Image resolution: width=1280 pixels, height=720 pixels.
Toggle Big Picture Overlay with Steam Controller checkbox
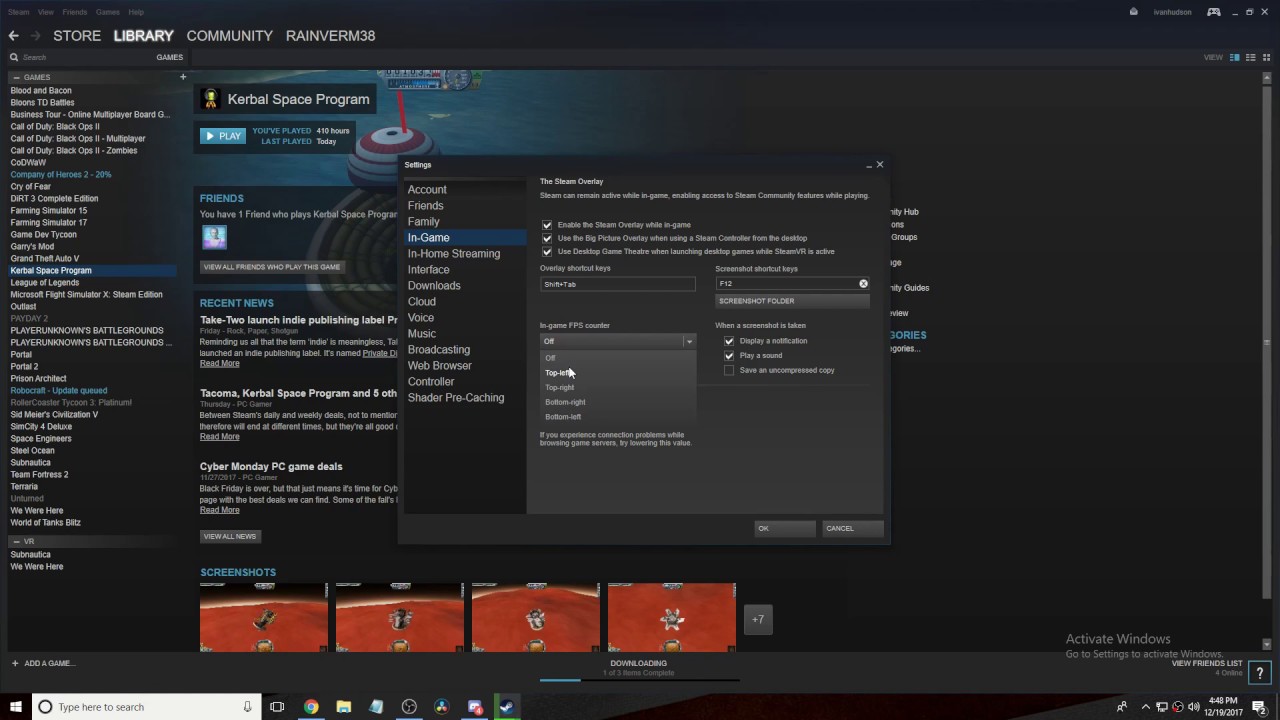point(547,238)
